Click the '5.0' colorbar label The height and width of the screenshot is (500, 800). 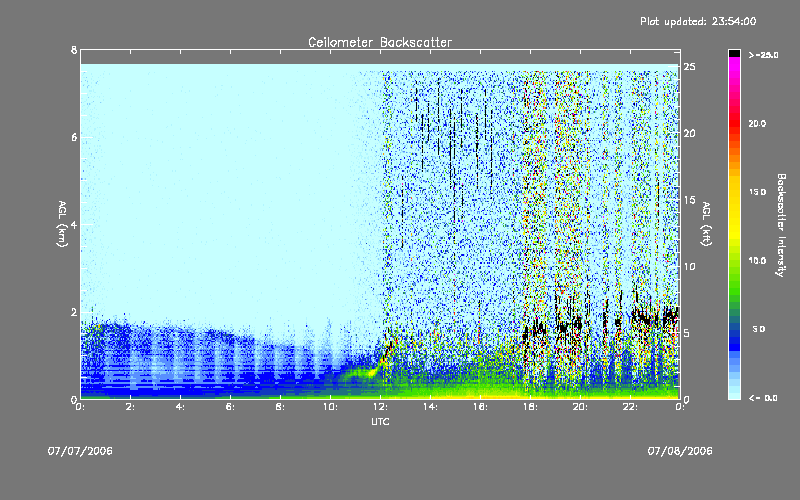(759, 329)
